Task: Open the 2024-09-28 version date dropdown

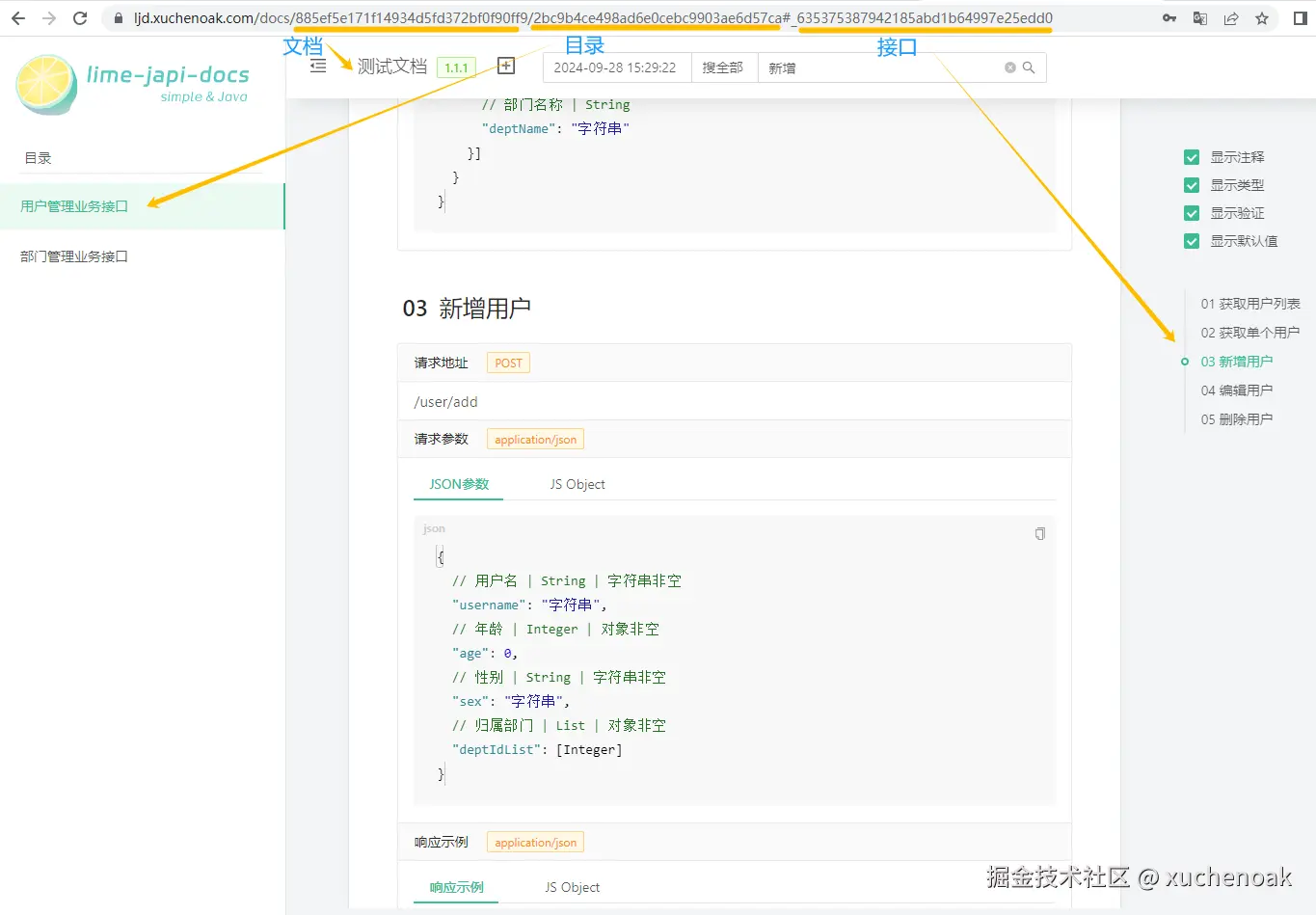Action: point(617,67)
